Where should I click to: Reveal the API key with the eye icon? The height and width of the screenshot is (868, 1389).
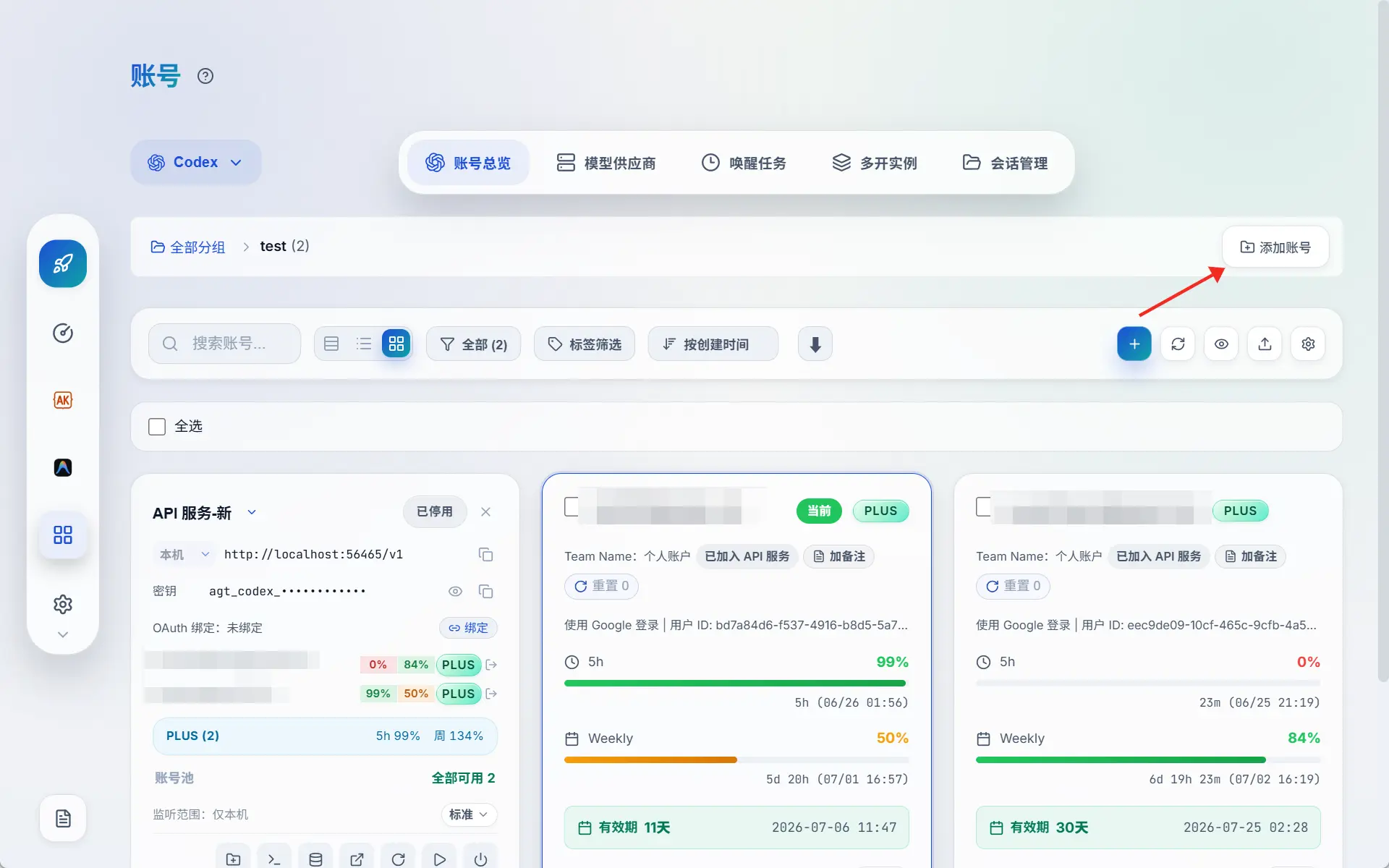click(x=455, y=592)
